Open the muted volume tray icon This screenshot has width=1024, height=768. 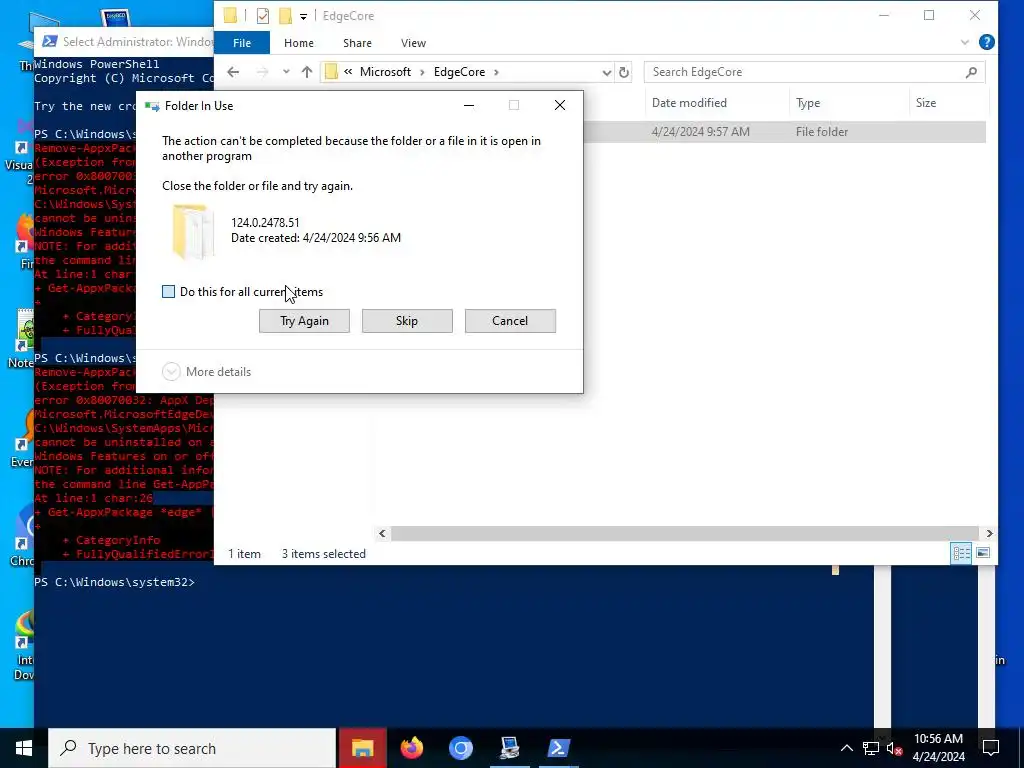(894, 748)
